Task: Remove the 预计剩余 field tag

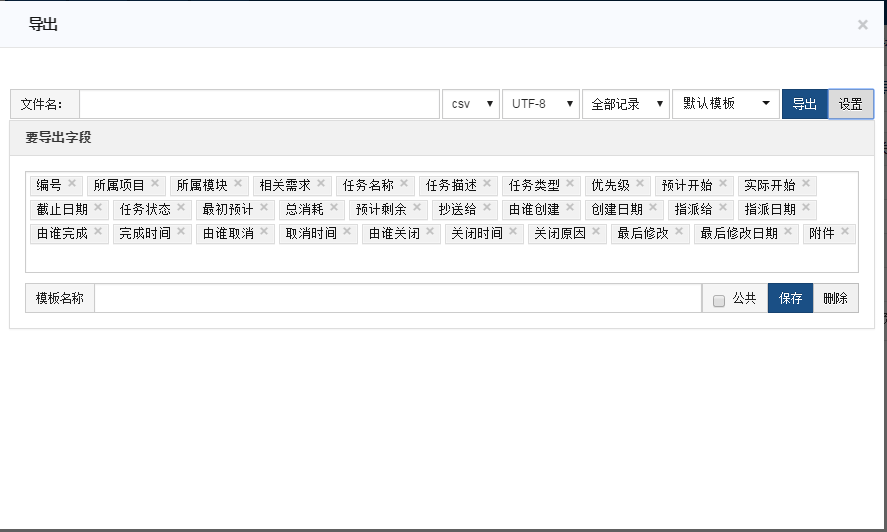Action: 417,207
